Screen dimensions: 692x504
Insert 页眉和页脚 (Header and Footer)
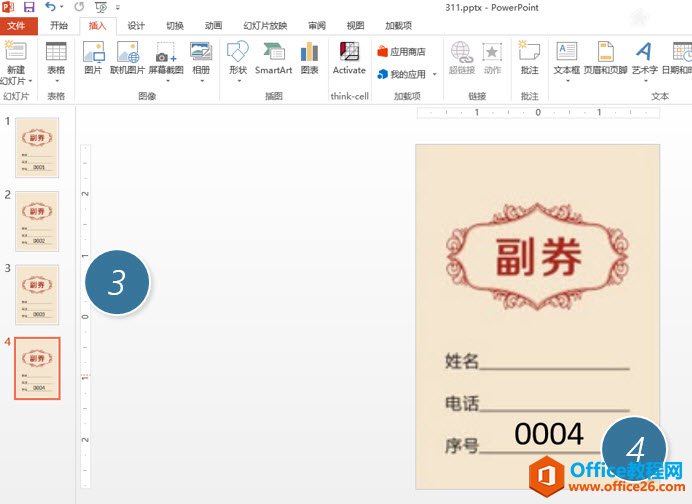click(x=604, y=57)
